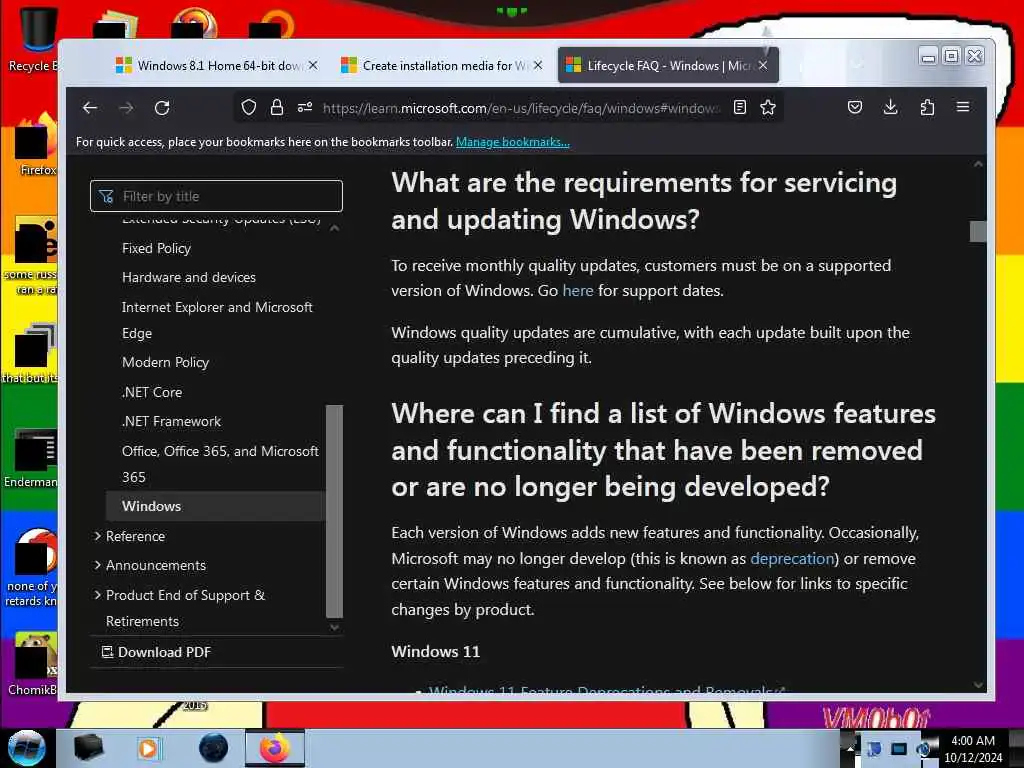Close the Create installation media tab
Viewport: 1024px width, 768px height.
coord(537,65)
